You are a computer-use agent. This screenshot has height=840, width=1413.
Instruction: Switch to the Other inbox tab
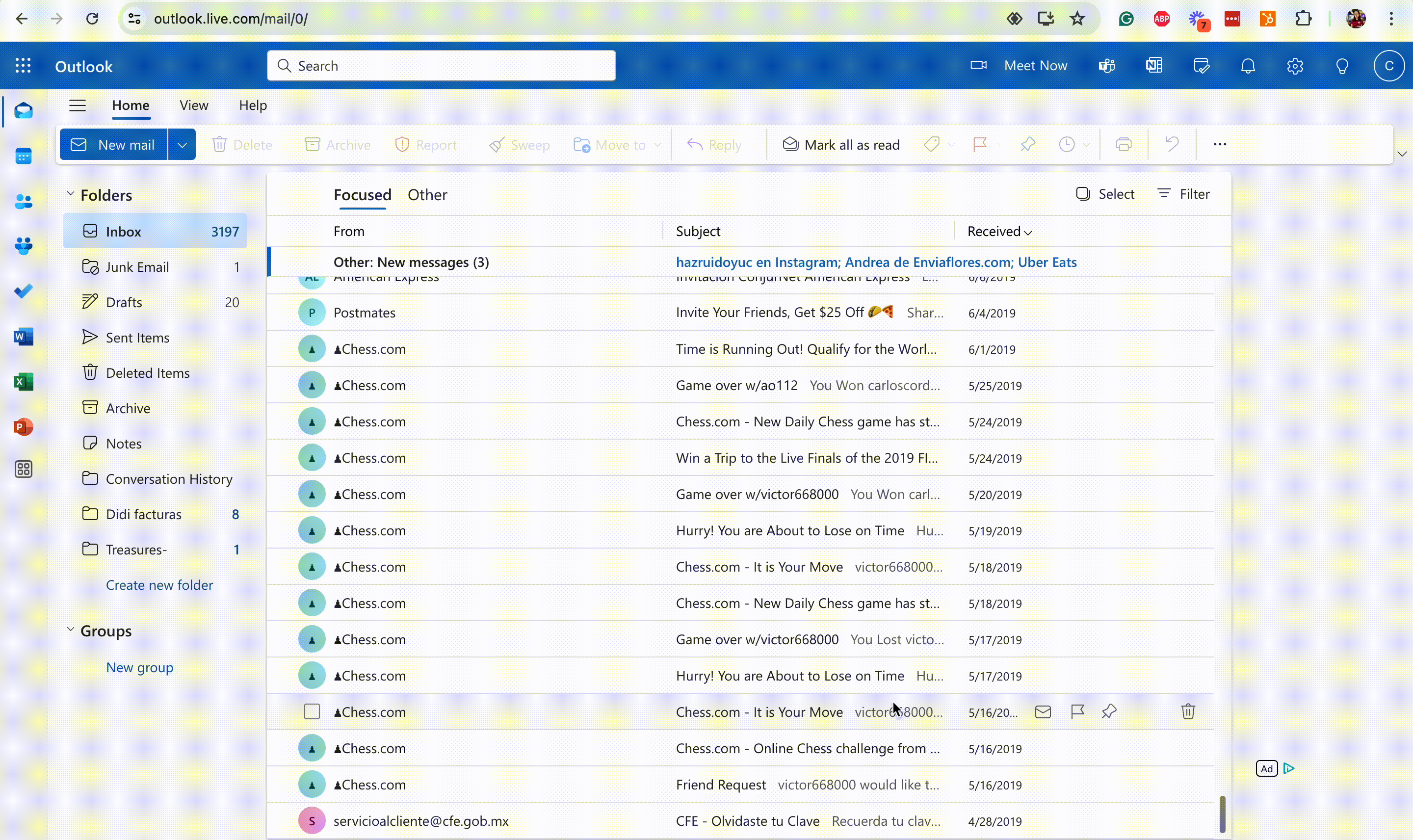point(427,195)
